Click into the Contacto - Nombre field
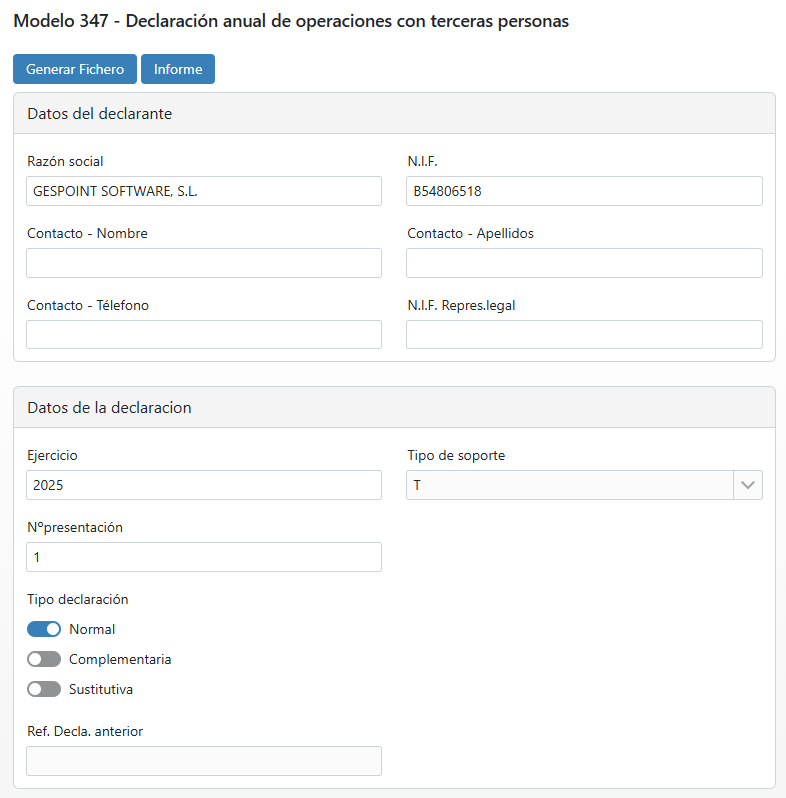Screen dimensions: 786x798 [204, 263]
